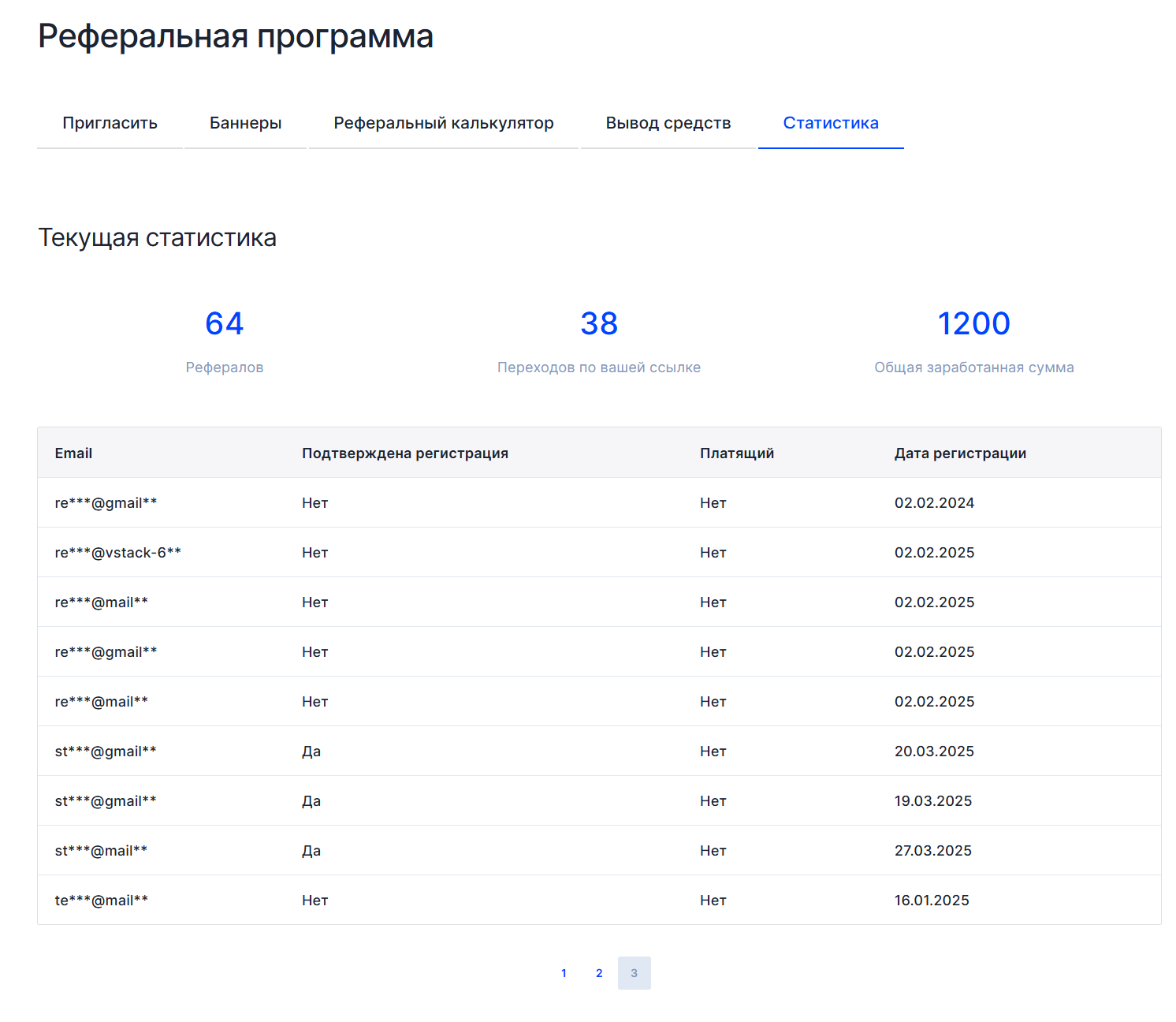The height and width of the screenshot is (1022, 1176).
Task: Click the Дата регистрации column header
Action: [x=959, y=453]
